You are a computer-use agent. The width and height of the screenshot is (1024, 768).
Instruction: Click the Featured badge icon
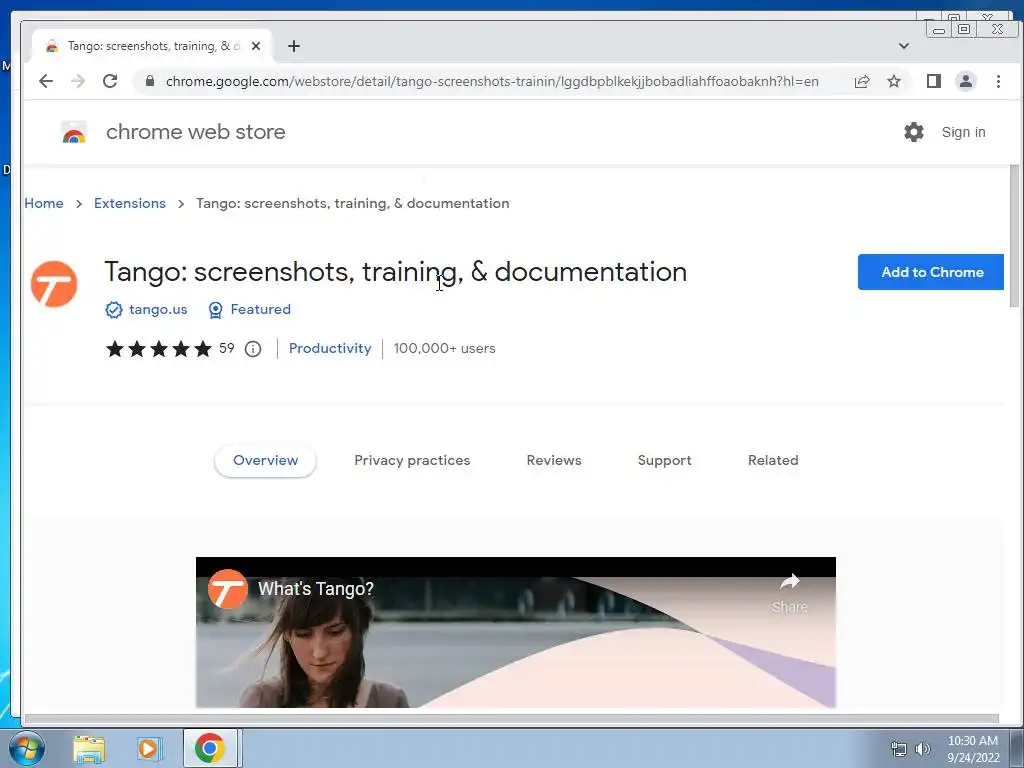[215, 310]
